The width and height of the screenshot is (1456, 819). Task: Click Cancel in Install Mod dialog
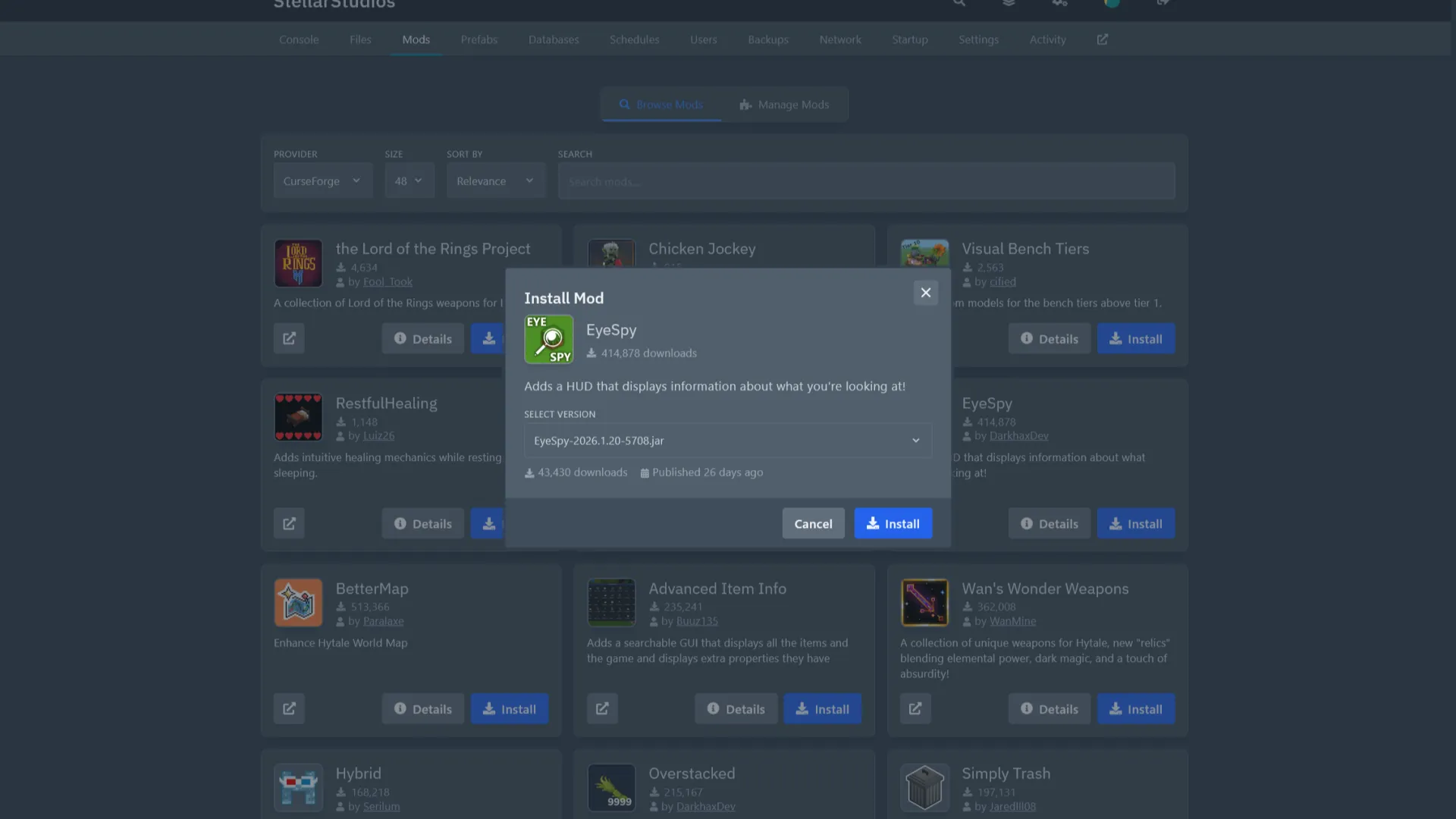(x=813, y=523)
